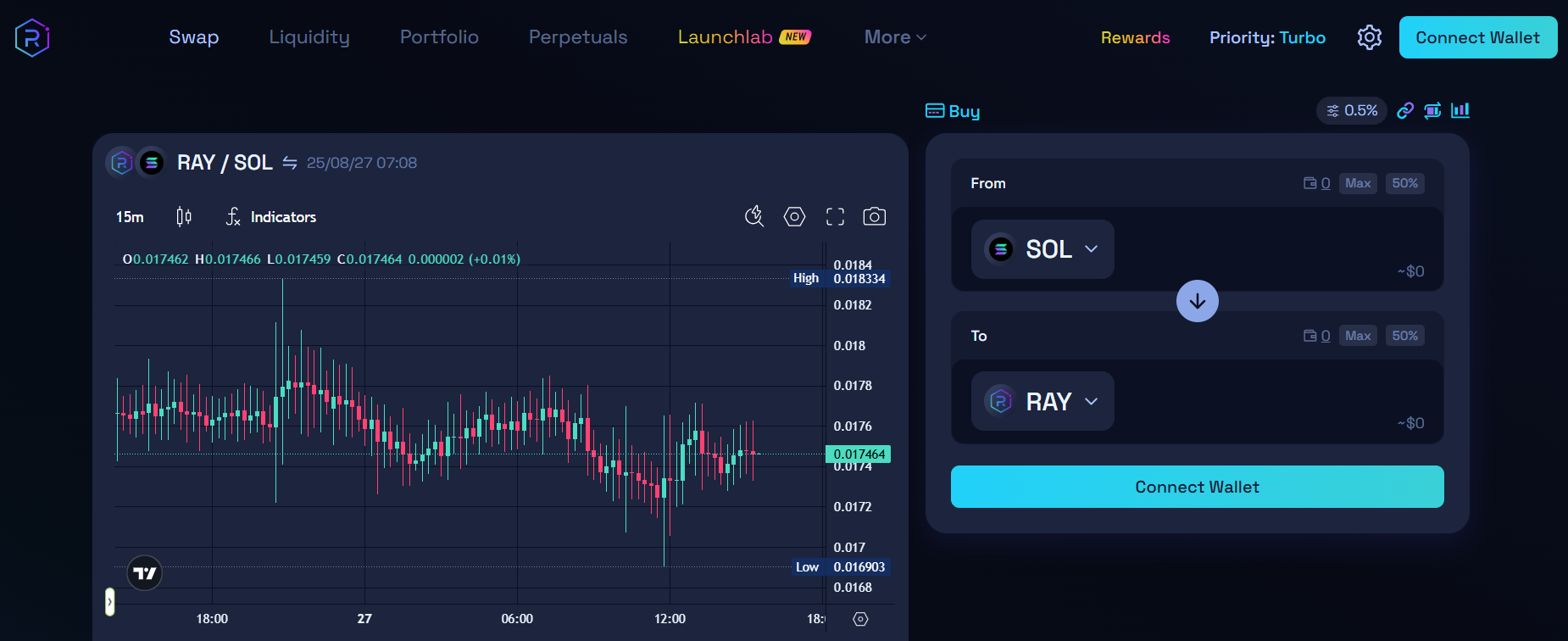Click the Low price label 0.016903

click(859, 567)
